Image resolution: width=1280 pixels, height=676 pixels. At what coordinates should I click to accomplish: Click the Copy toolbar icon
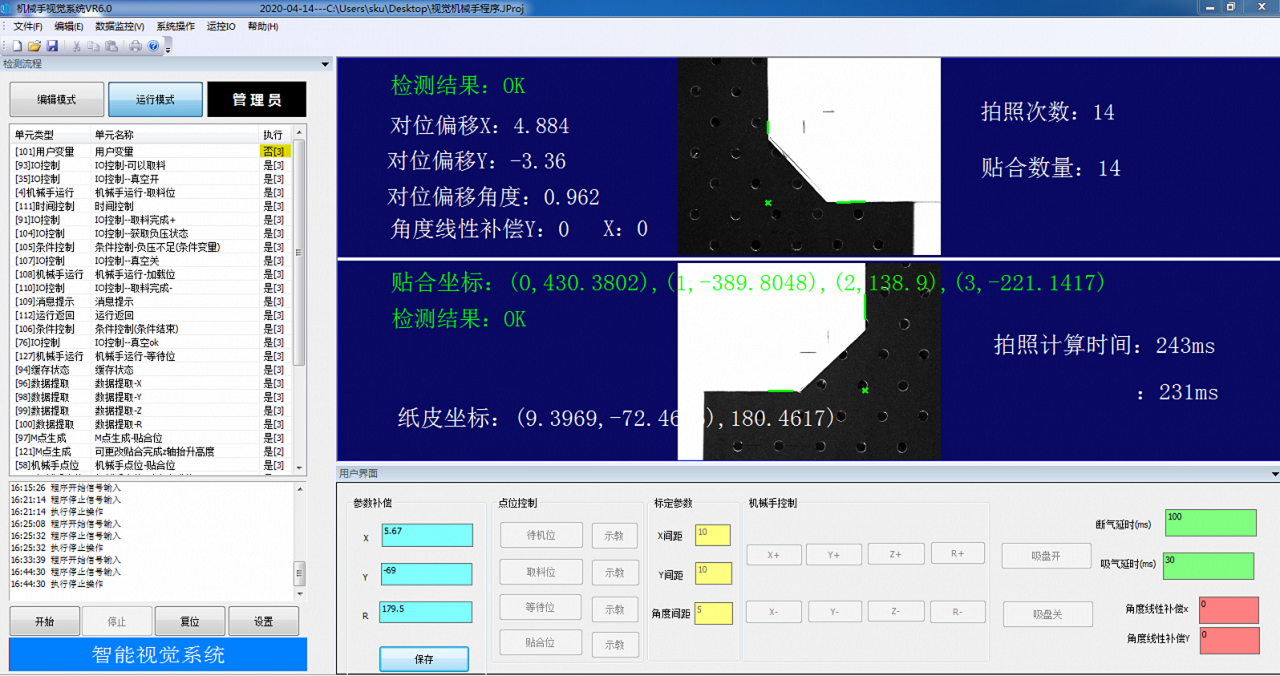point(93,46)
